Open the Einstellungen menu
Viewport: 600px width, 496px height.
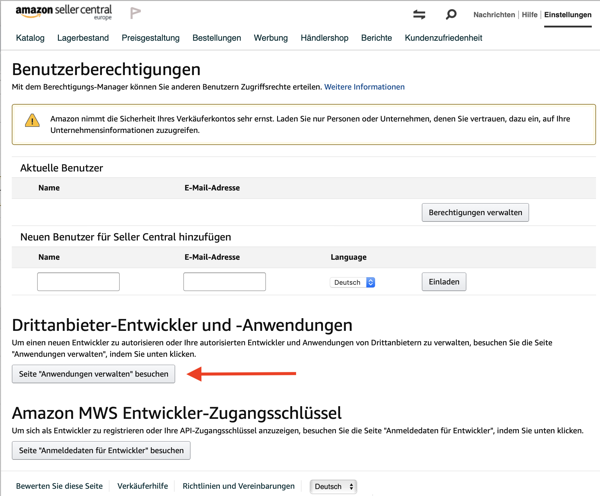[x=568, y=15]
